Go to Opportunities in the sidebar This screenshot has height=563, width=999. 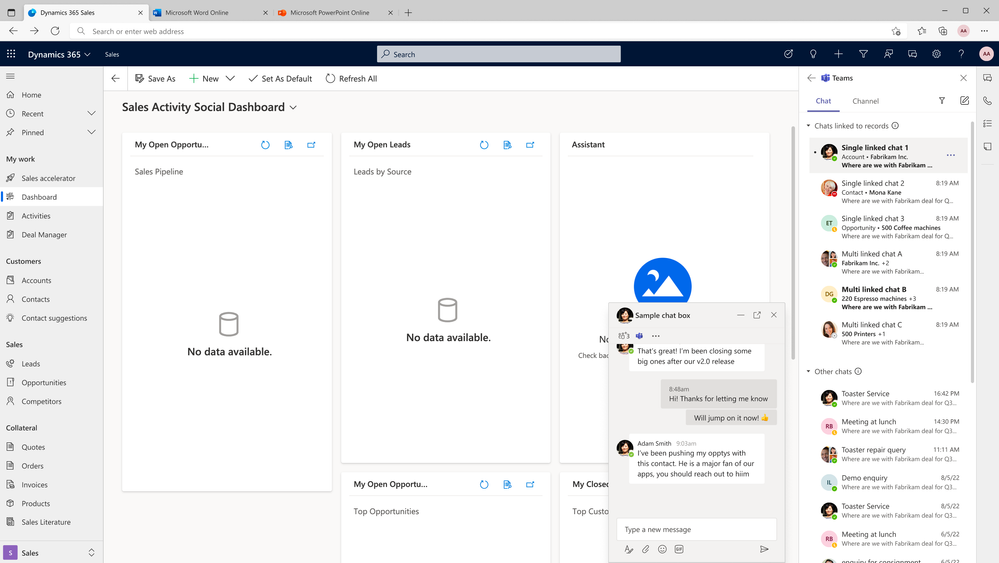click(x=44, y=383)
